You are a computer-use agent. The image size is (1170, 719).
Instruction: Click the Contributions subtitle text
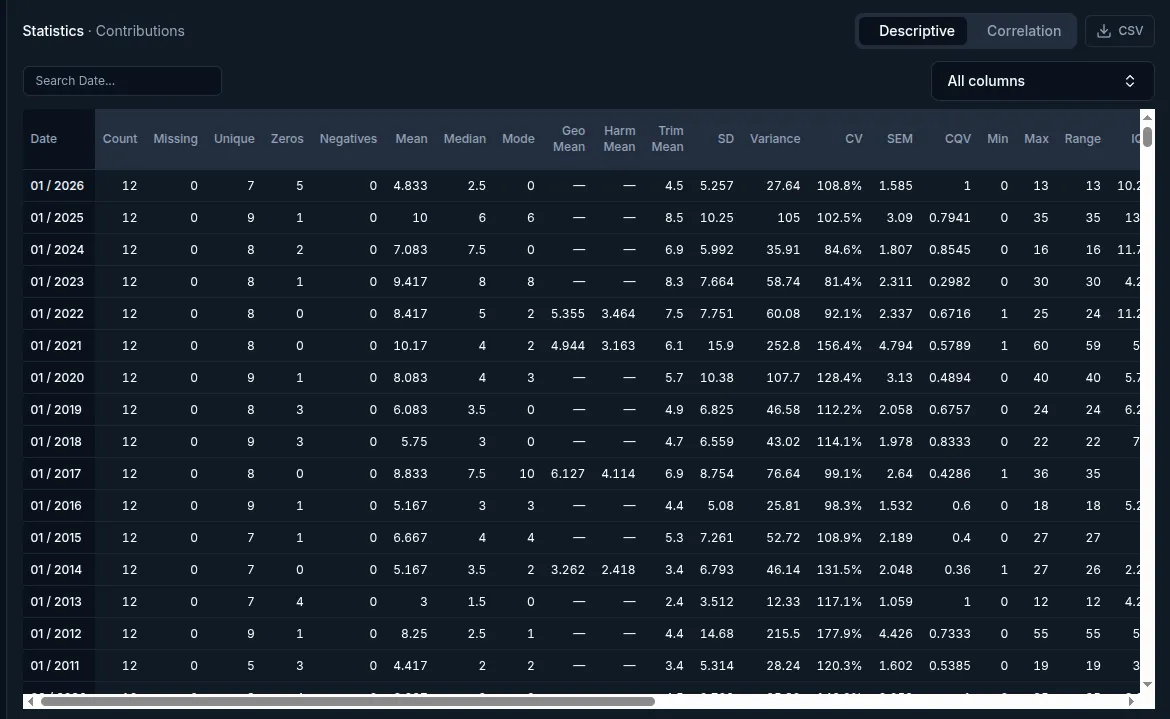click(x=140, y=31)
